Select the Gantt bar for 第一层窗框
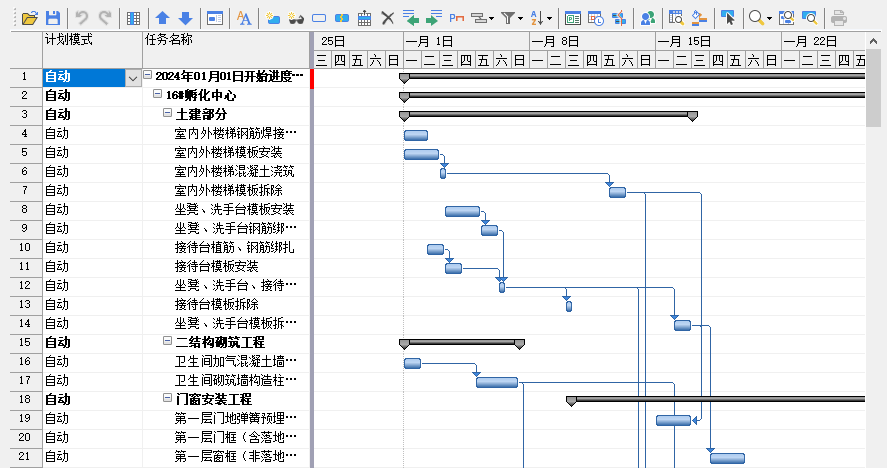This screenshot has height=468, width=887. pyautogui.click(x=727, y=458)
